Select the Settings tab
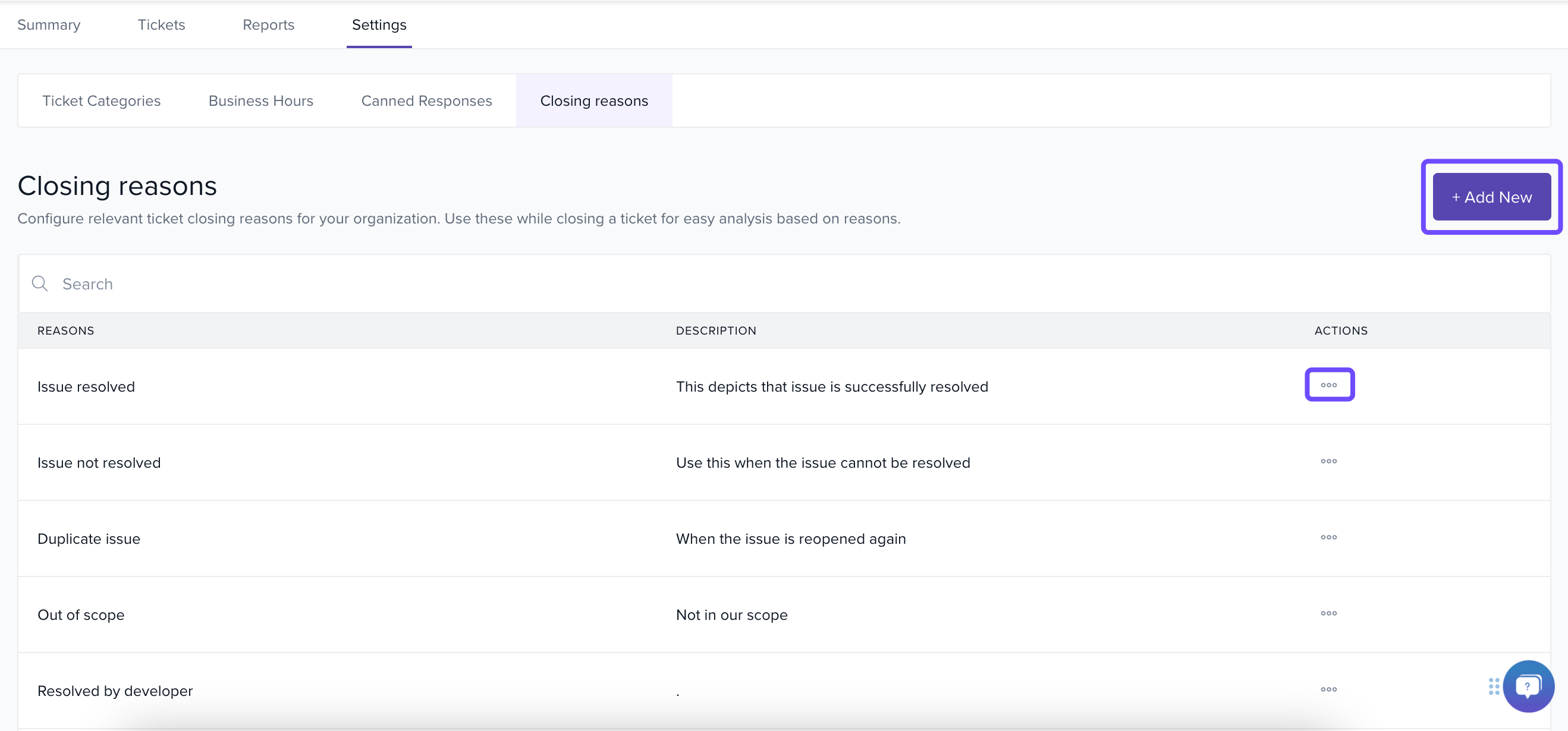The height and width of the screenshot is (731, 1568). tap(379, 25)
